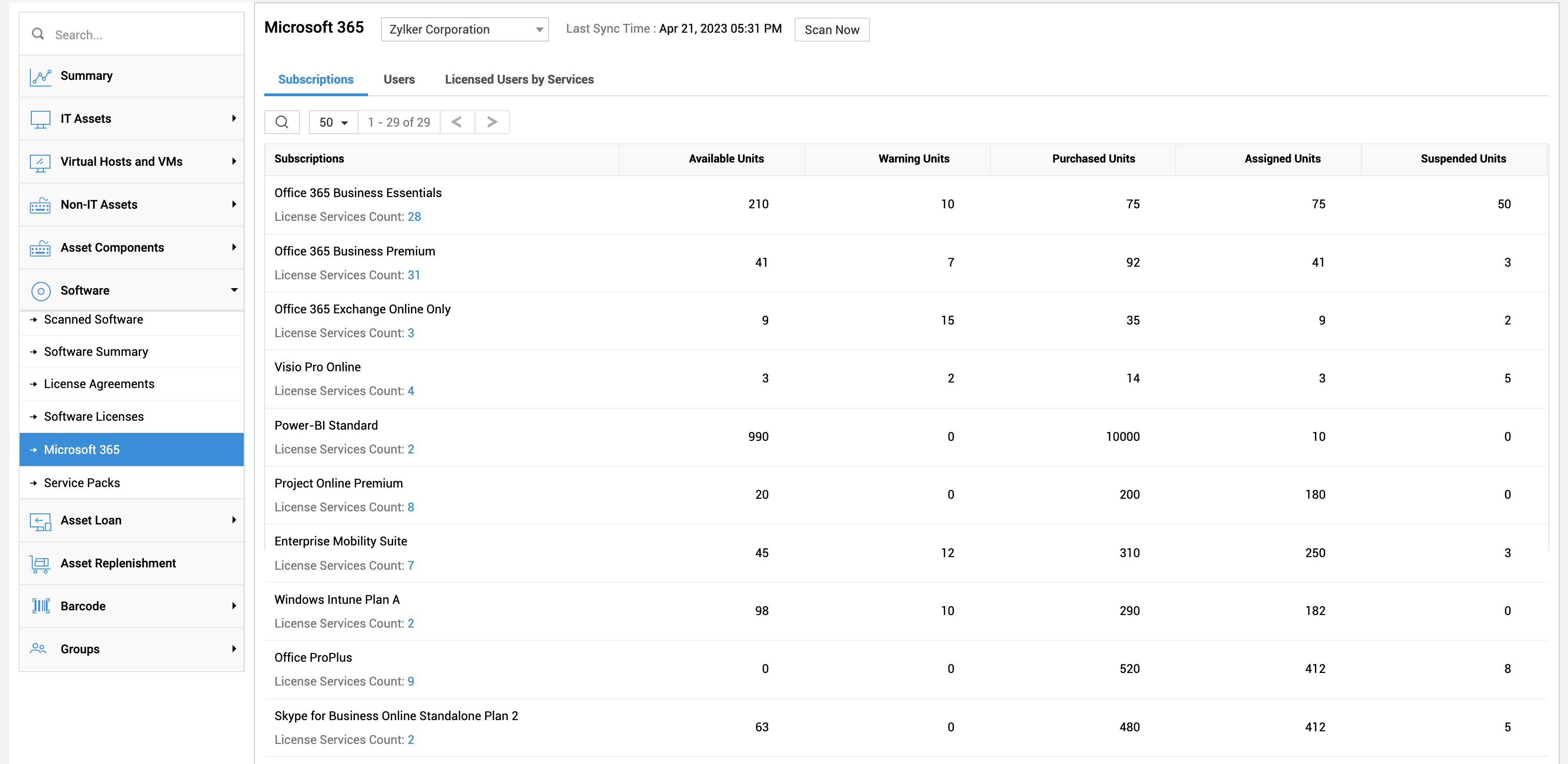Click the Barcode icon in sidebar
This screenshot has width=1568, height=764.
[40, 606]
